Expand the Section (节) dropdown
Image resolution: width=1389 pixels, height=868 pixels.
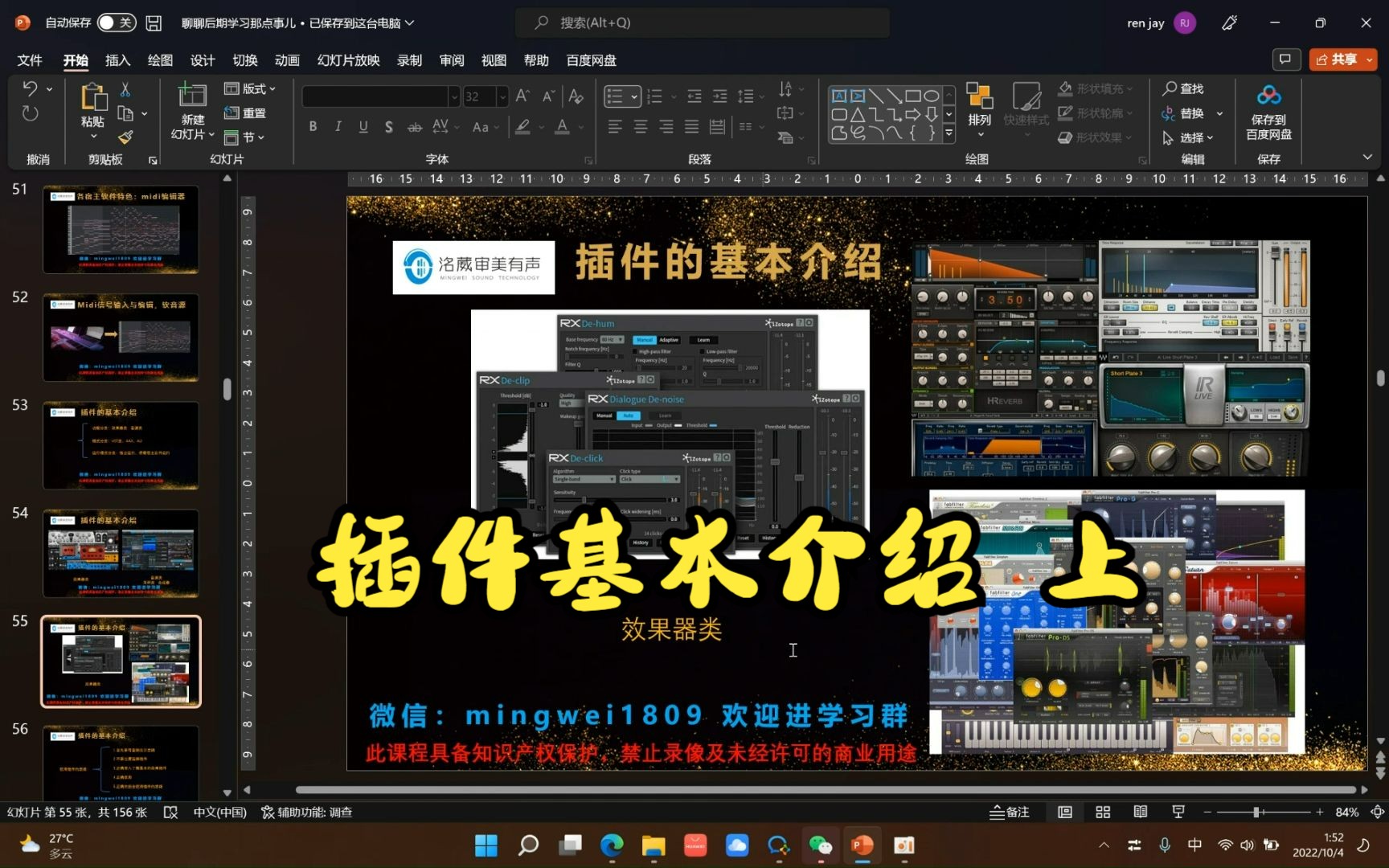(244, 137)
